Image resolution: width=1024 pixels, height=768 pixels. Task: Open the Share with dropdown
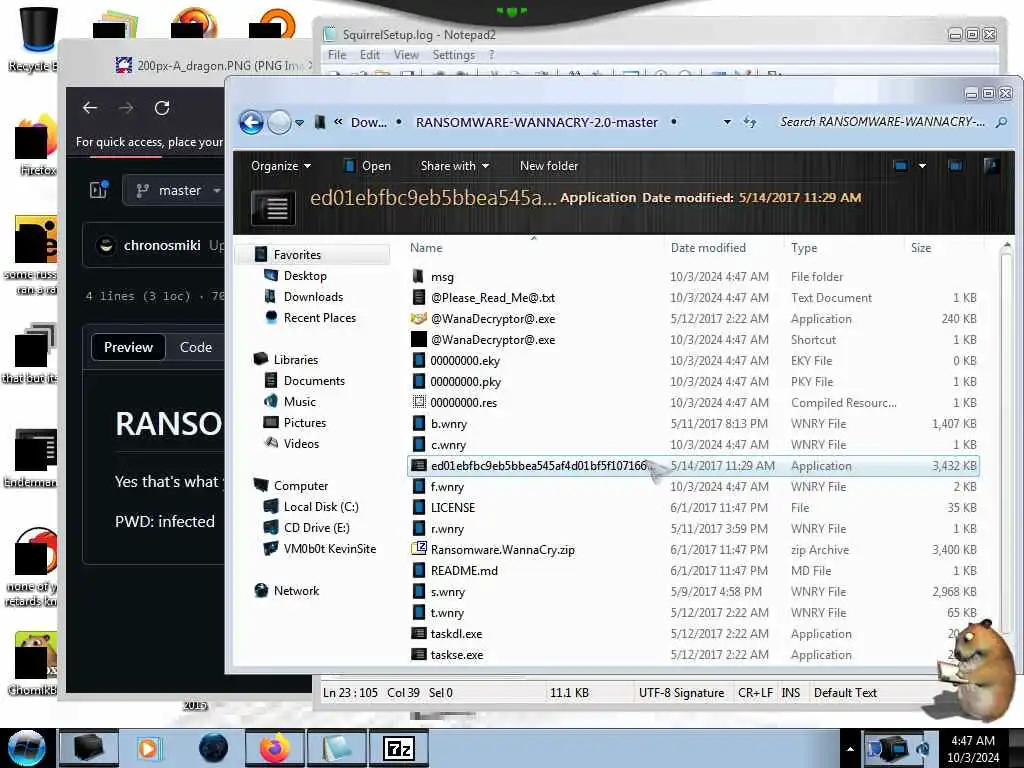click(x=455, y=166)
